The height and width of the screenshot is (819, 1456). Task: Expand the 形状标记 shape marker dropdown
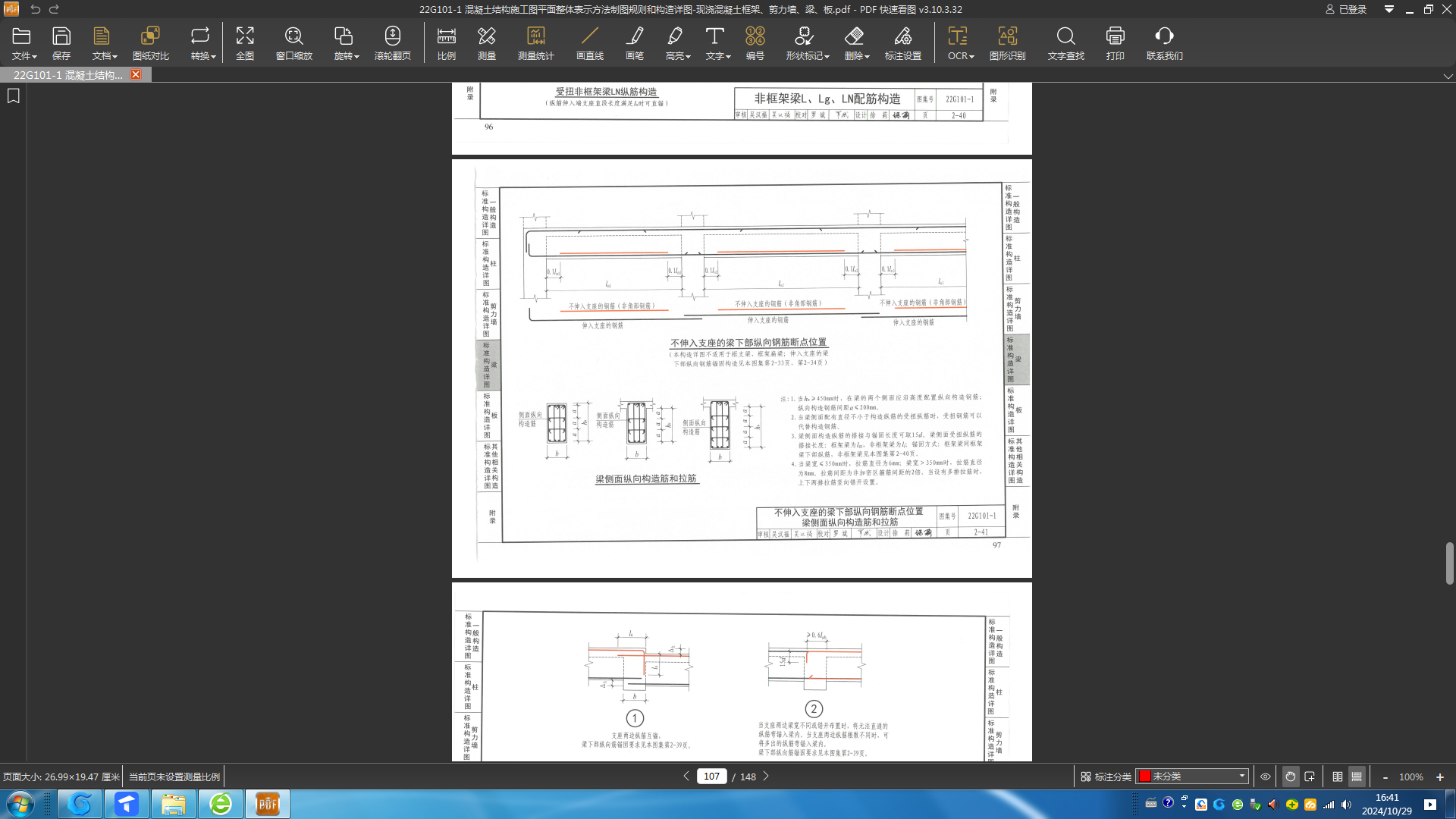pyautogui.click(x=807, y=42)
